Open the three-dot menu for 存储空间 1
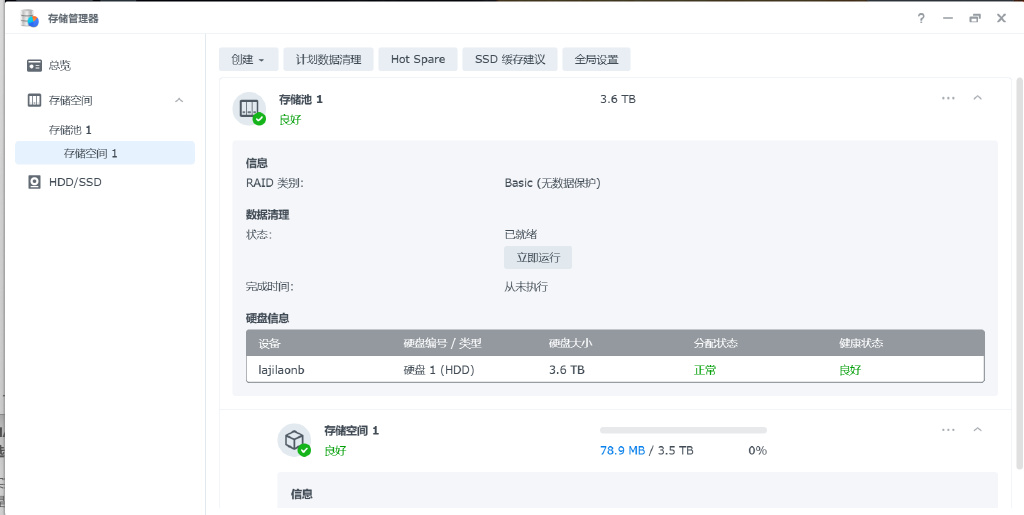 click(948, 429)
